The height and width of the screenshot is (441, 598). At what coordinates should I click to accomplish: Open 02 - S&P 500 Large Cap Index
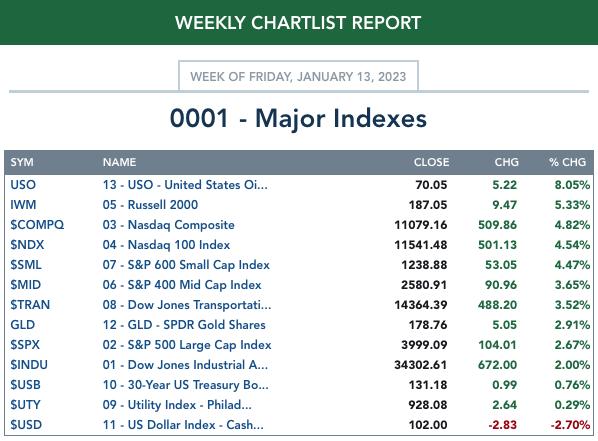pos(187,345)
